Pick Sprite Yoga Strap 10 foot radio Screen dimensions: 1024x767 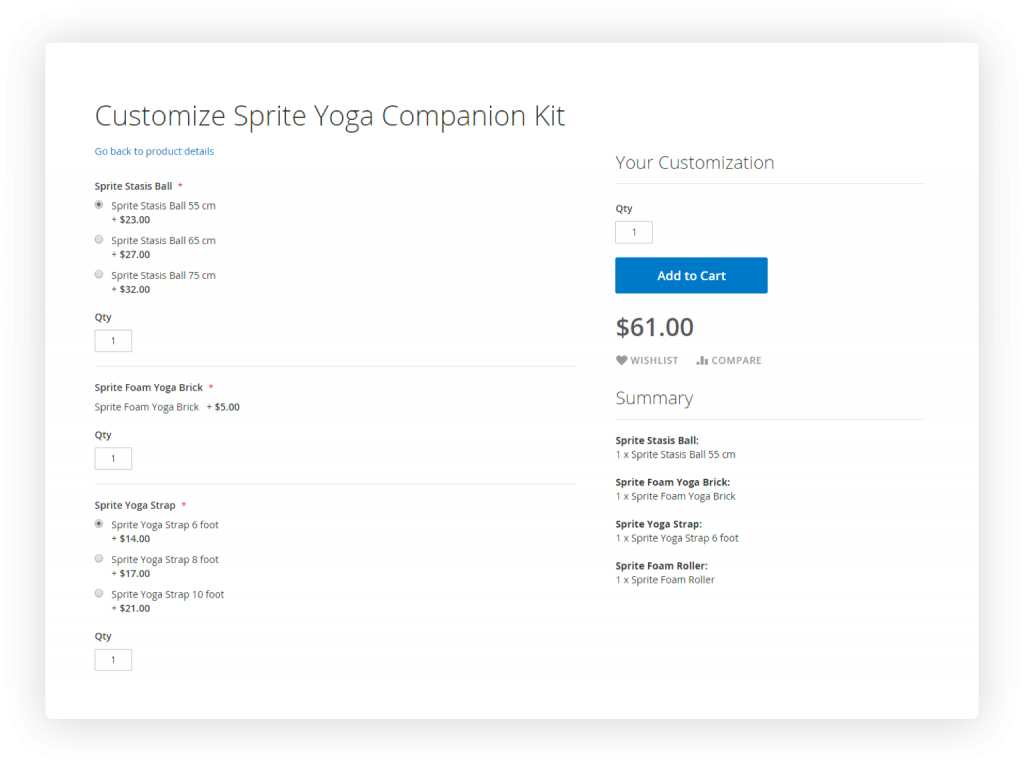(x=99, y=593)
